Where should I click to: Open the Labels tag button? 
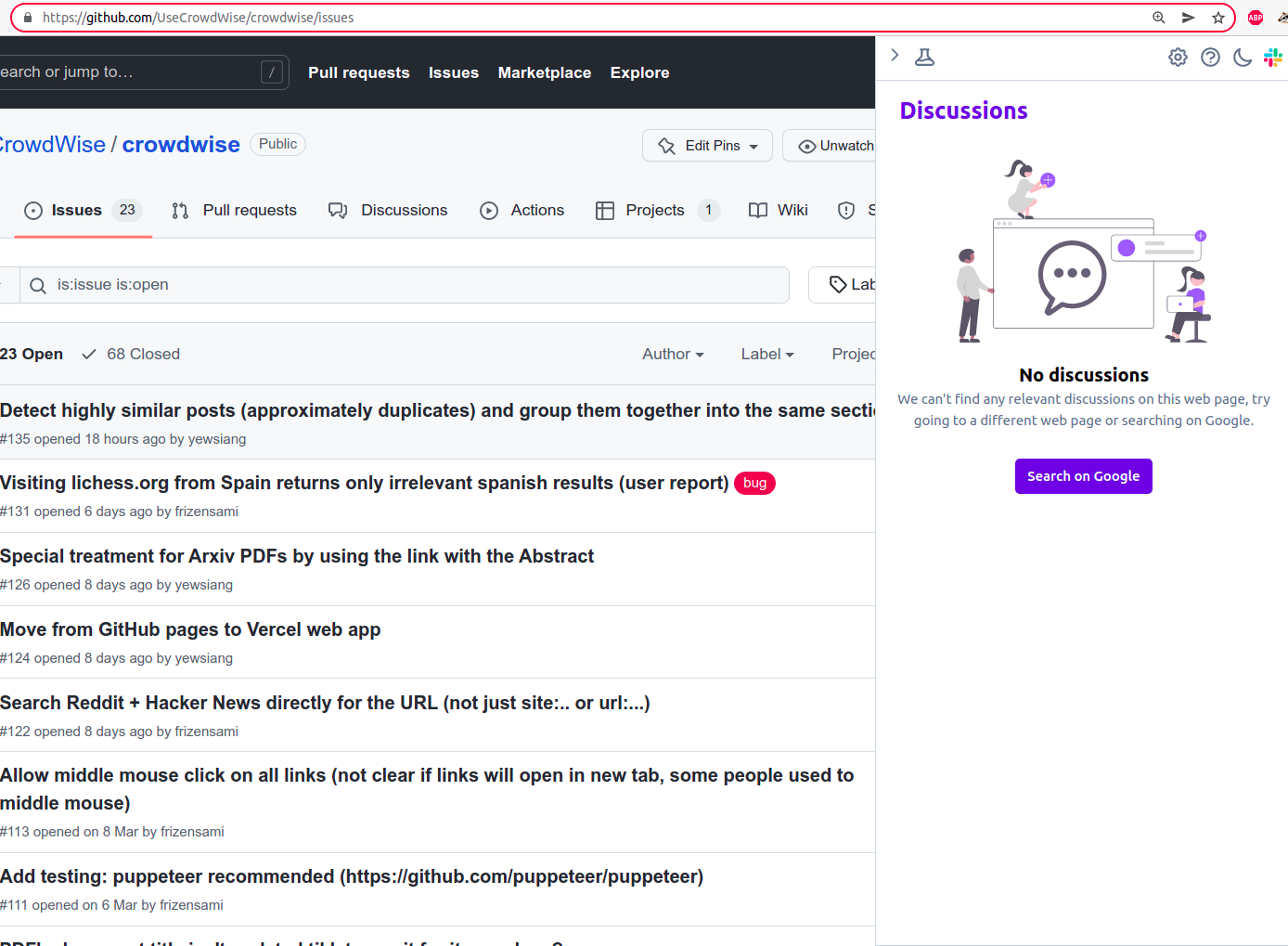click(843, 285)
